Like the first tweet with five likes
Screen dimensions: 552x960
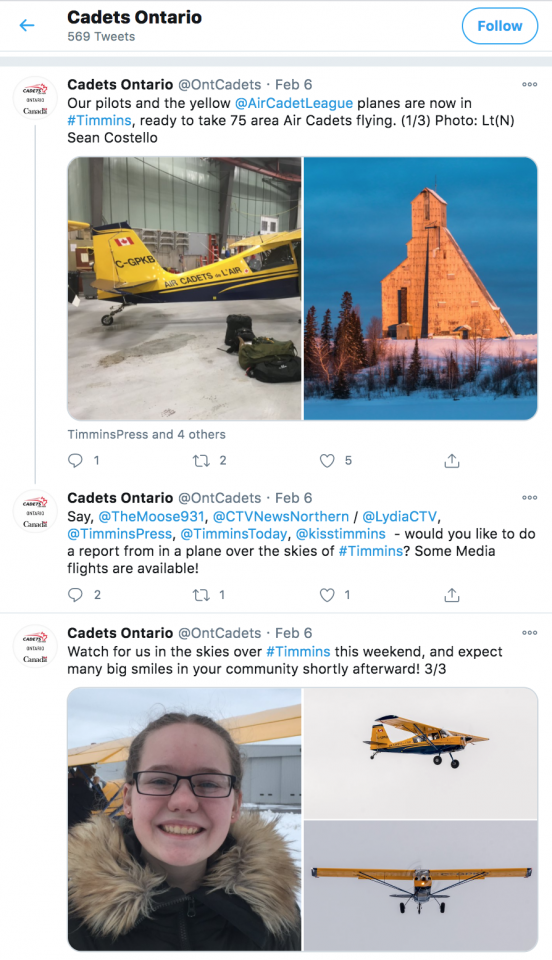[327, 460]
